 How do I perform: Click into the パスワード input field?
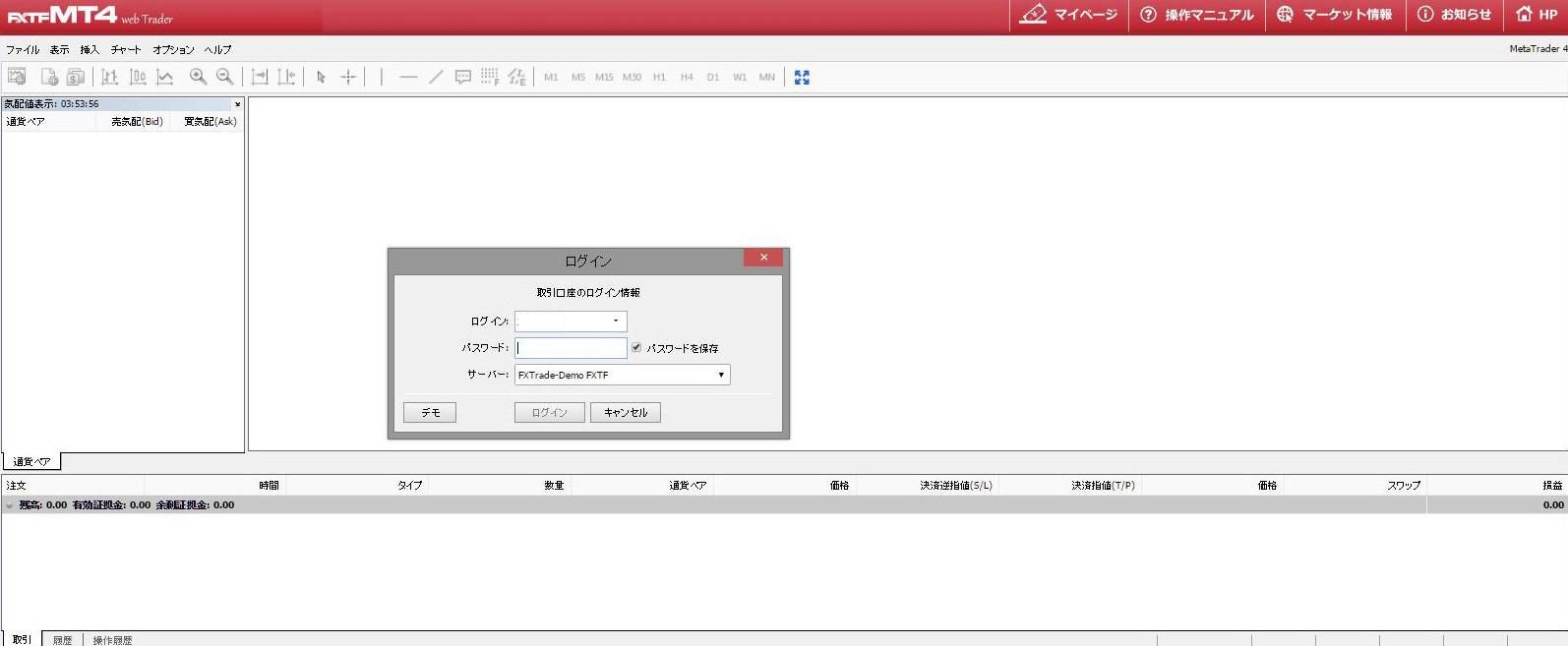571,347
